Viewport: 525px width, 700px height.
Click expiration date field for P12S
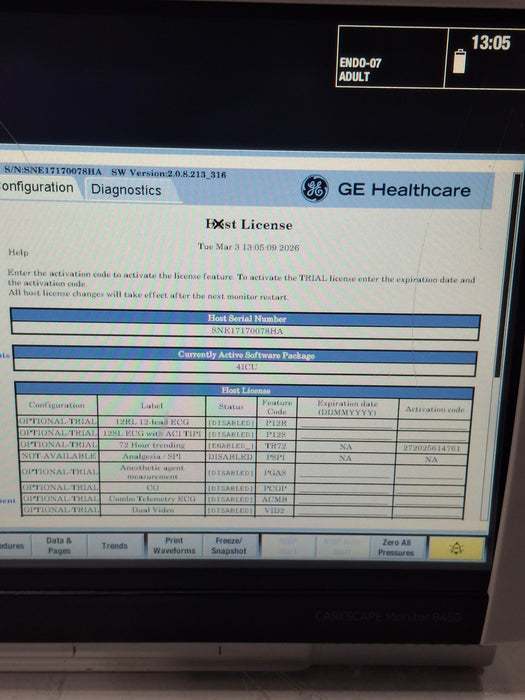(347, 435)
